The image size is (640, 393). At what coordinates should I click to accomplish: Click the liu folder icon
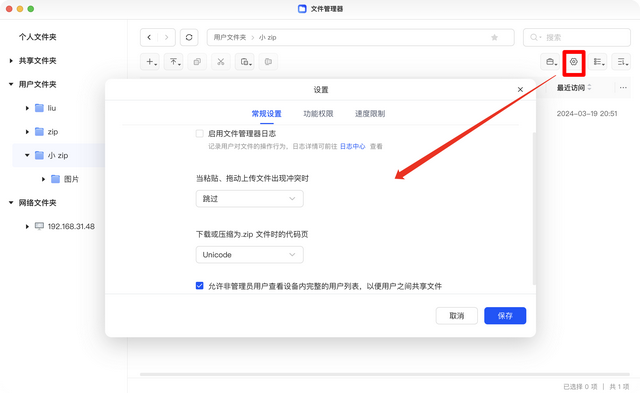(x=39, y=108)
